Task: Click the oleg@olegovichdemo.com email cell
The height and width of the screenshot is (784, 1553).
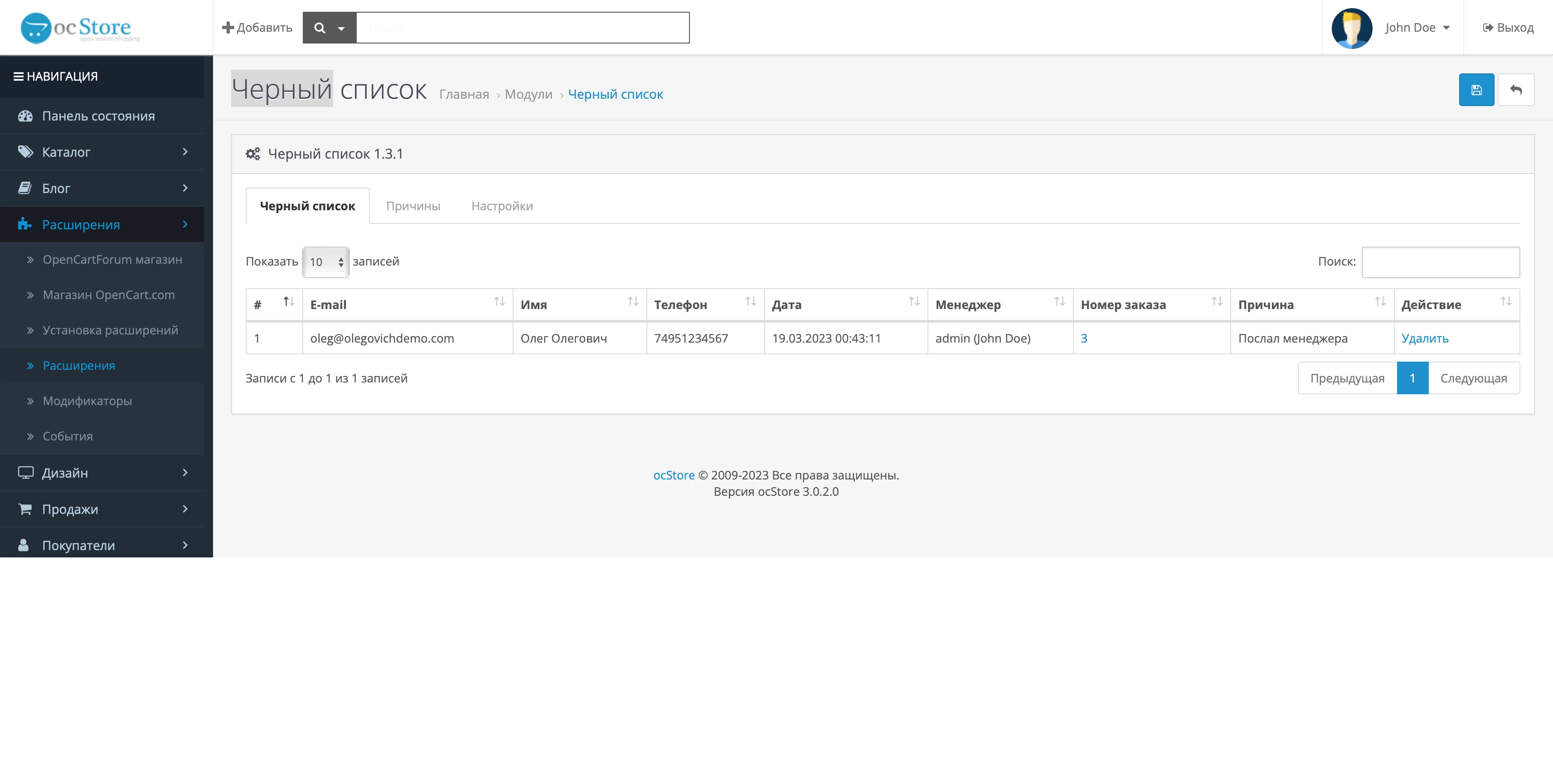Action: pyautogui.click(x=408, y=339)
